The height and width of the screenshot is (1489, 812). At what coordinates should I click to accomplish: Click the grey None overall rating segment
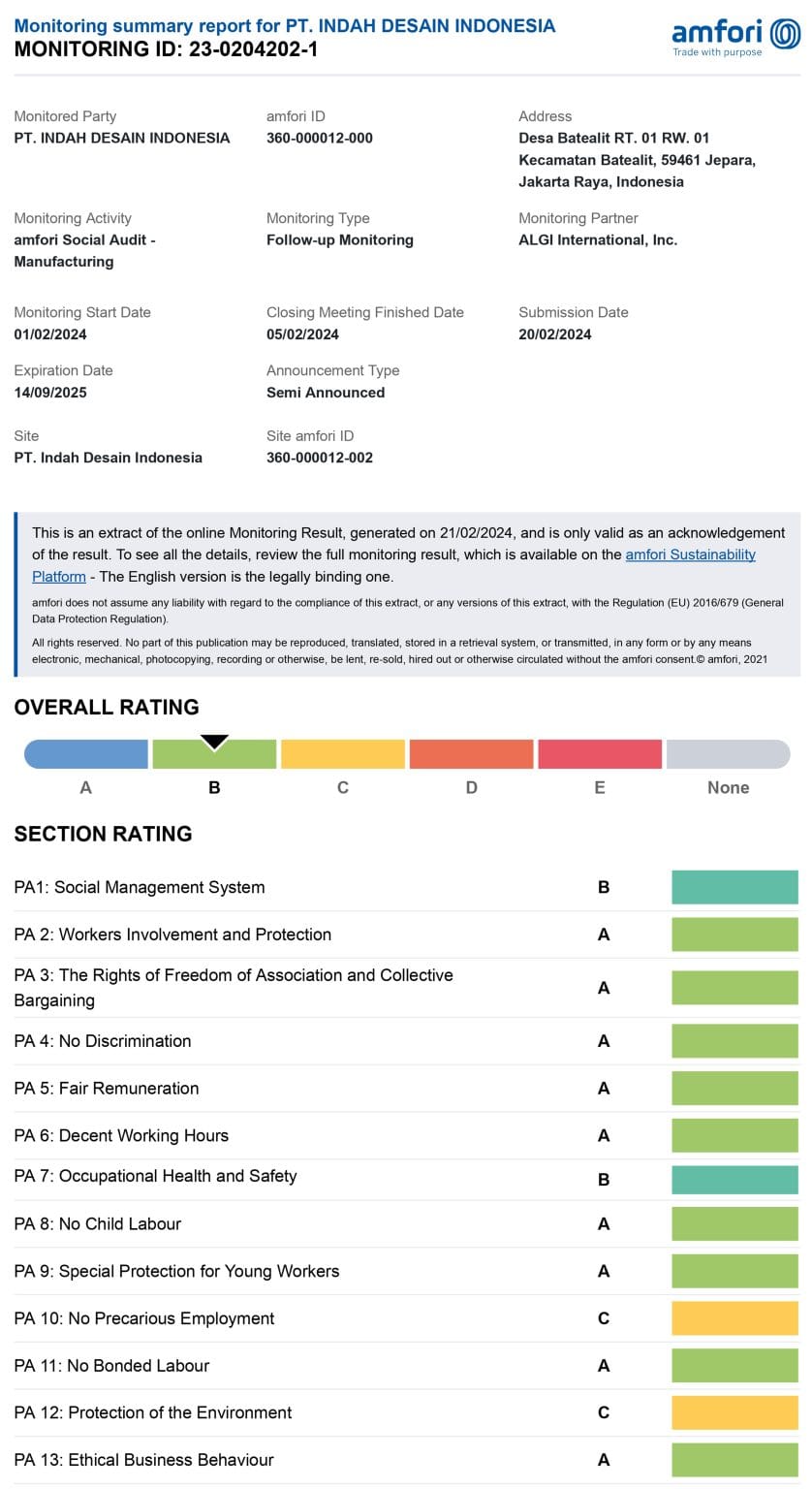728,754
